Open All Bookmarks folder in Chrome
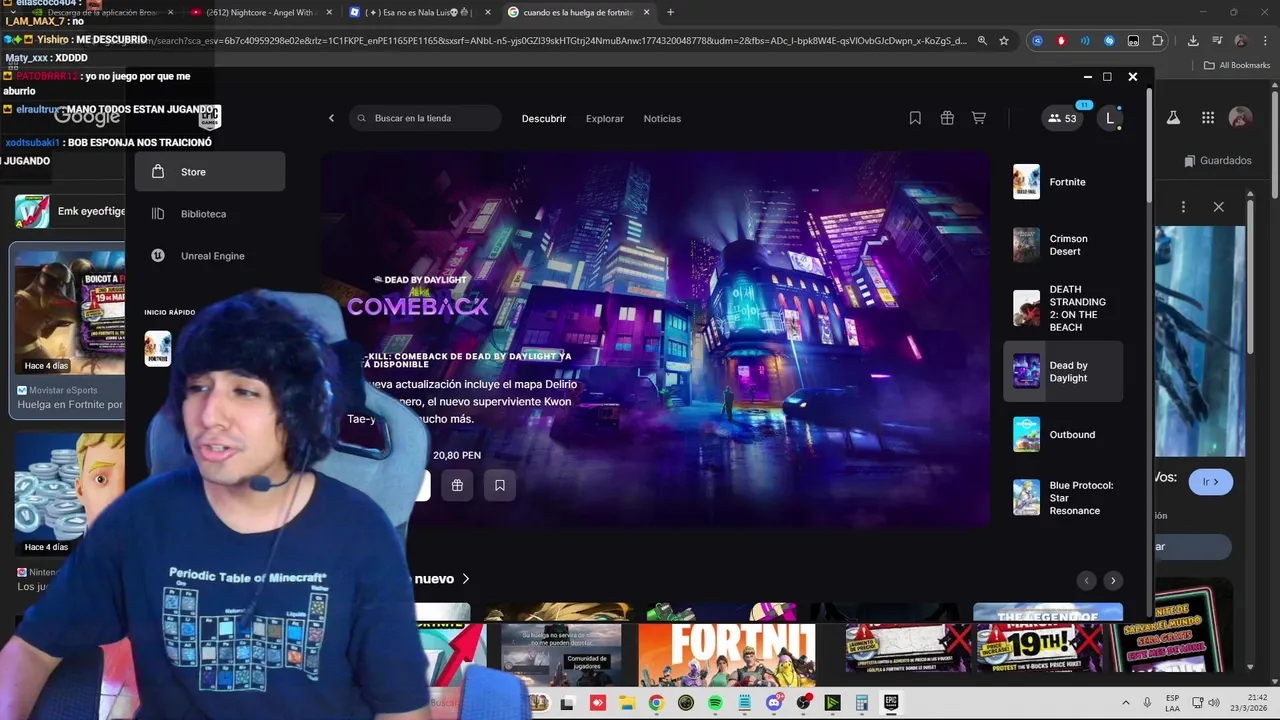 [x=1237, y=65]
